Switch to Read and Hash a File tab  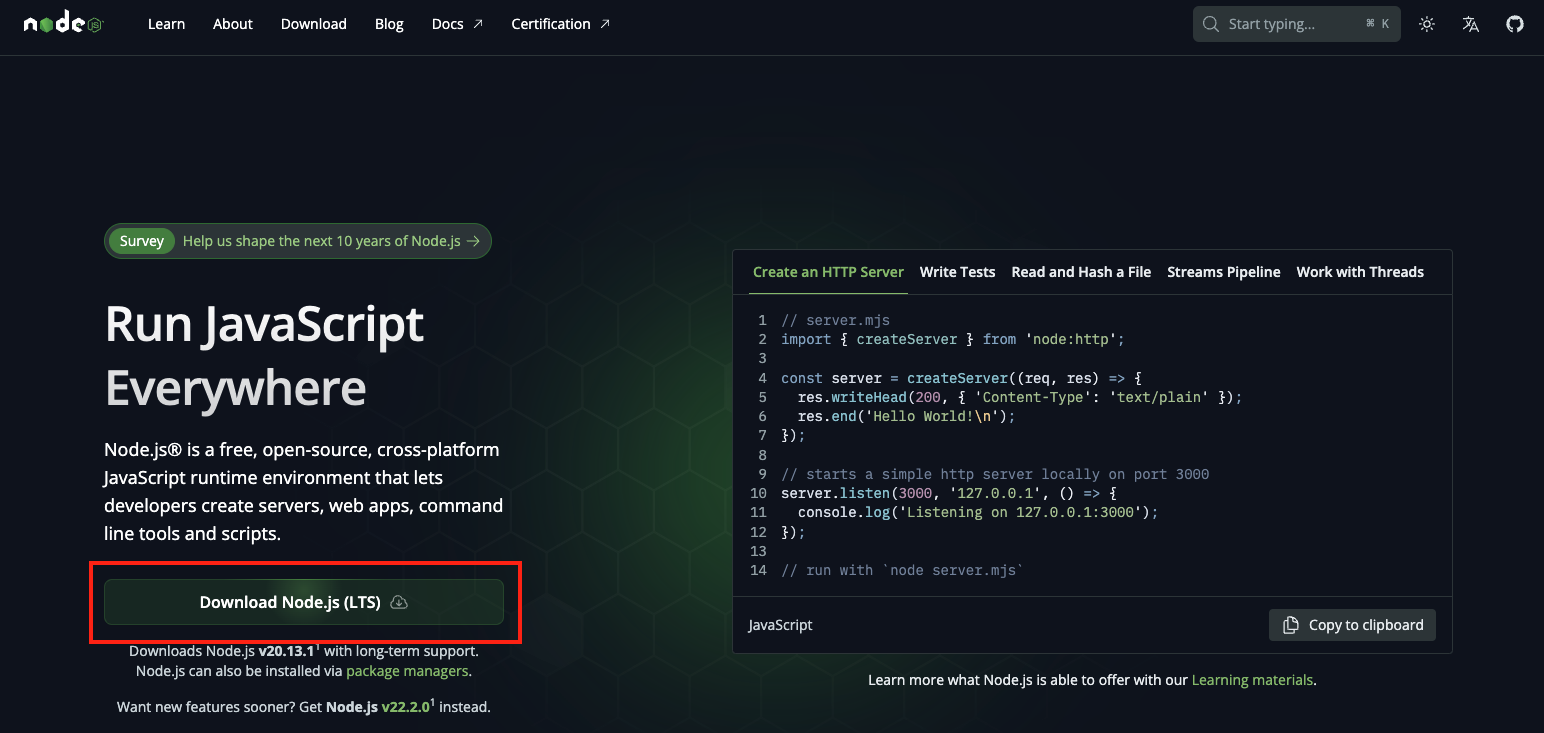pos(1081,272)
